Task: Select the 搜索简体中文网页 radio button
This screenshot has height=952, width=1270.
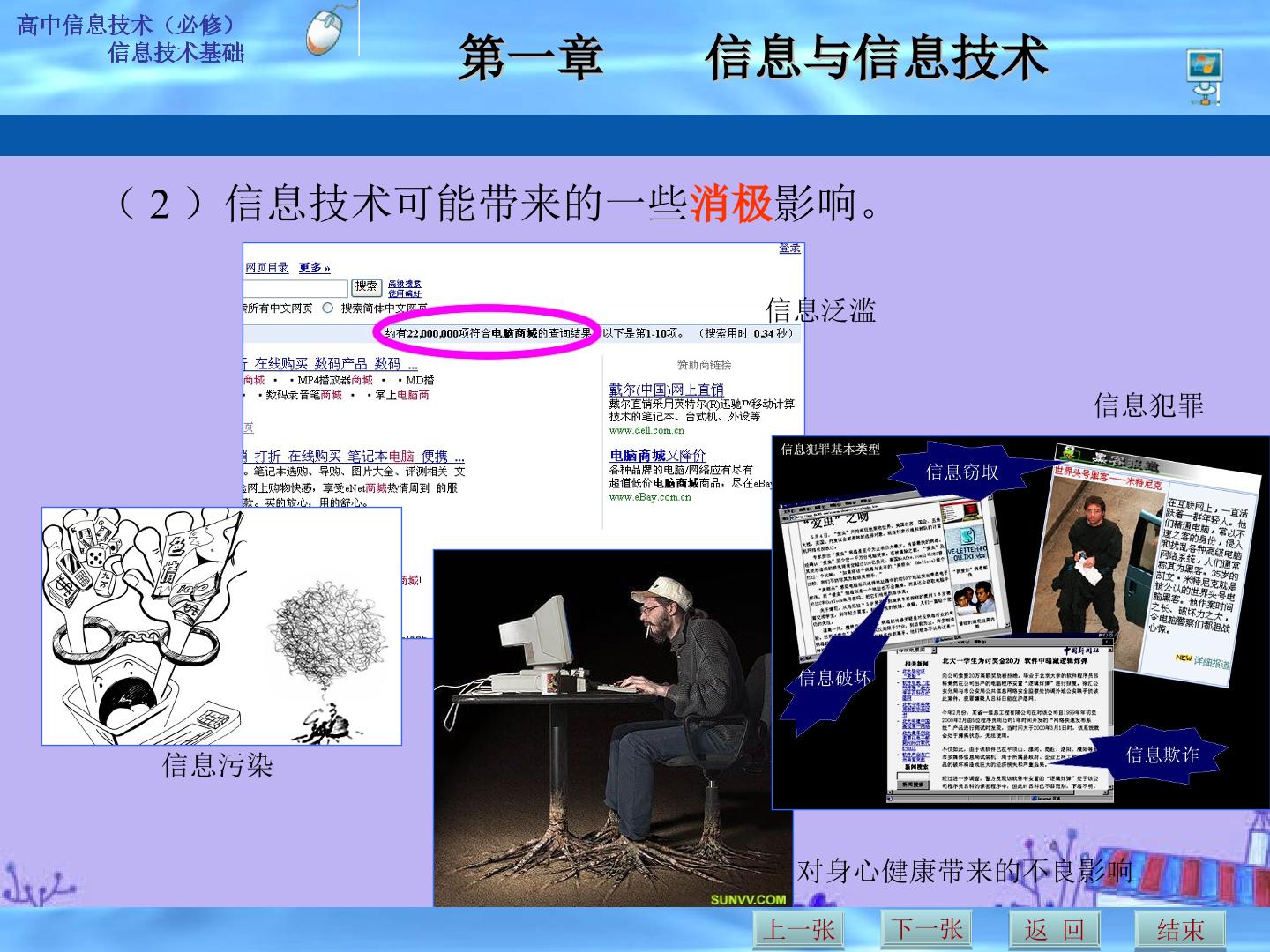Action: pos(327,308)
